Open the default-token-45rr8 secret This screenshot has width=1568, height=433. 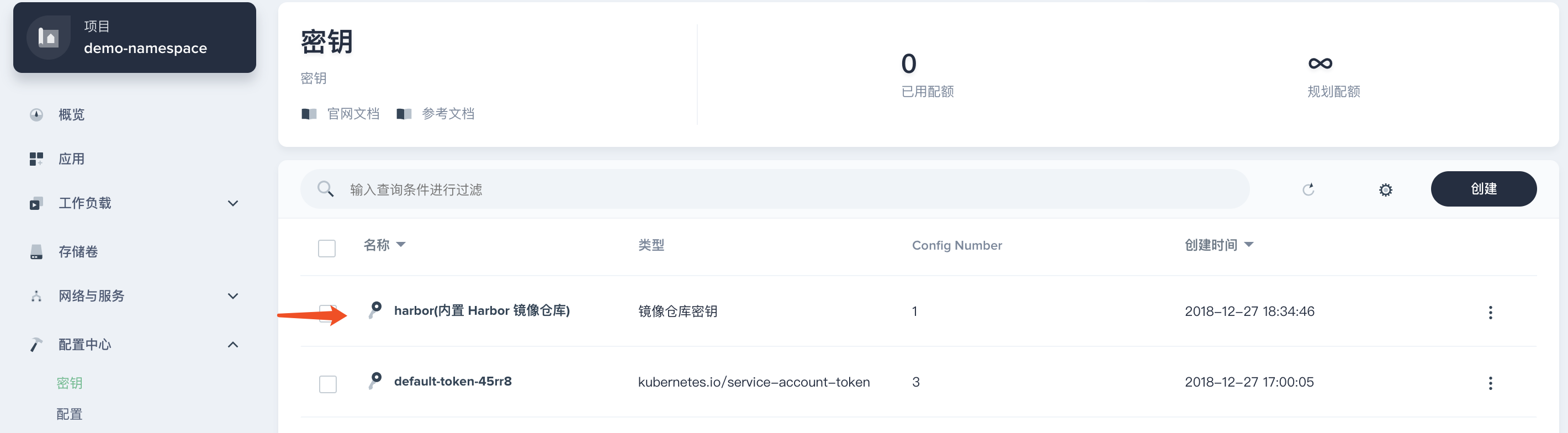pos(453,381)
